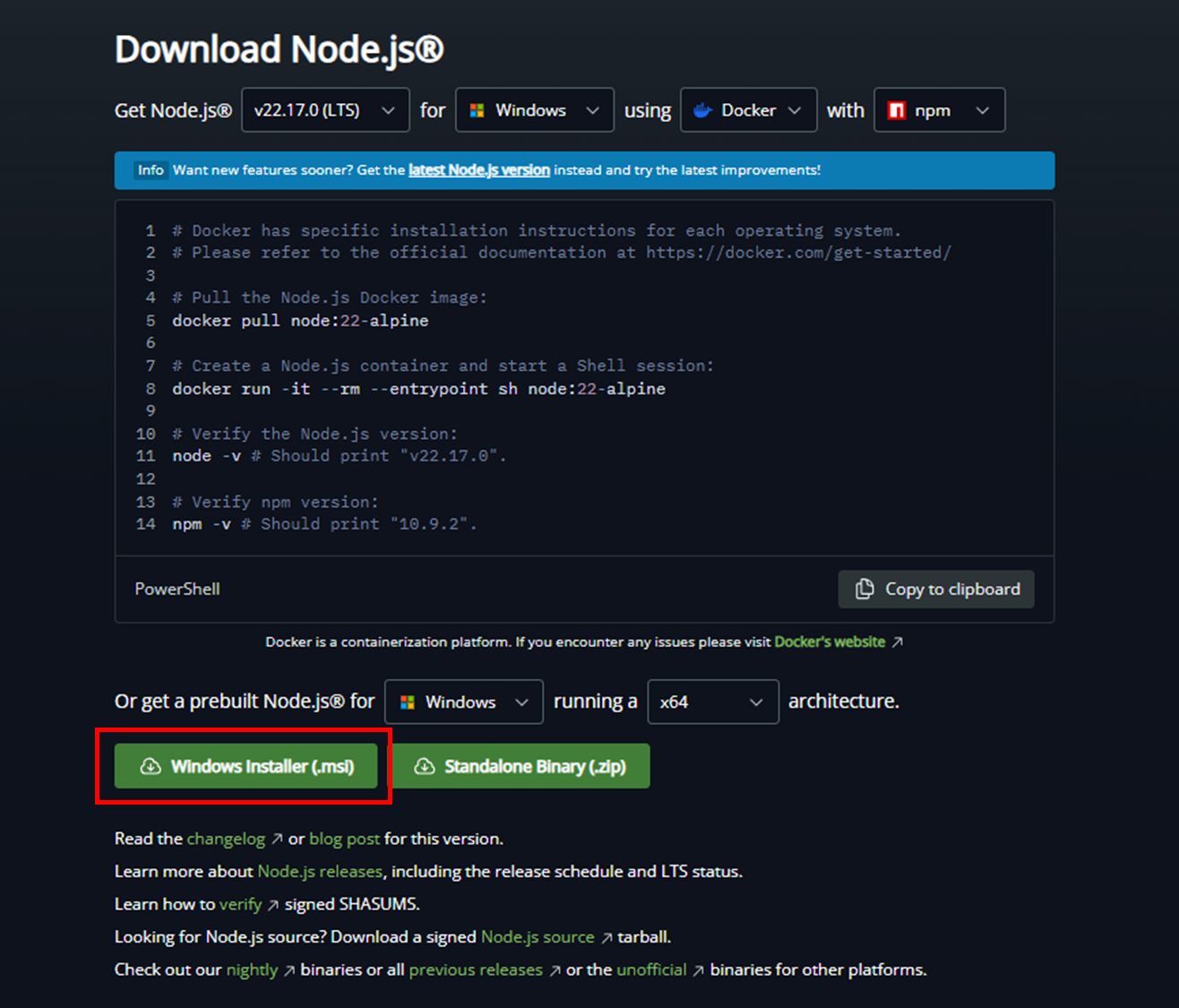Click the 'Download Node.js®' heading
The width and height of the screenshot is (1179, 1008).
click(x=280, y=49)
